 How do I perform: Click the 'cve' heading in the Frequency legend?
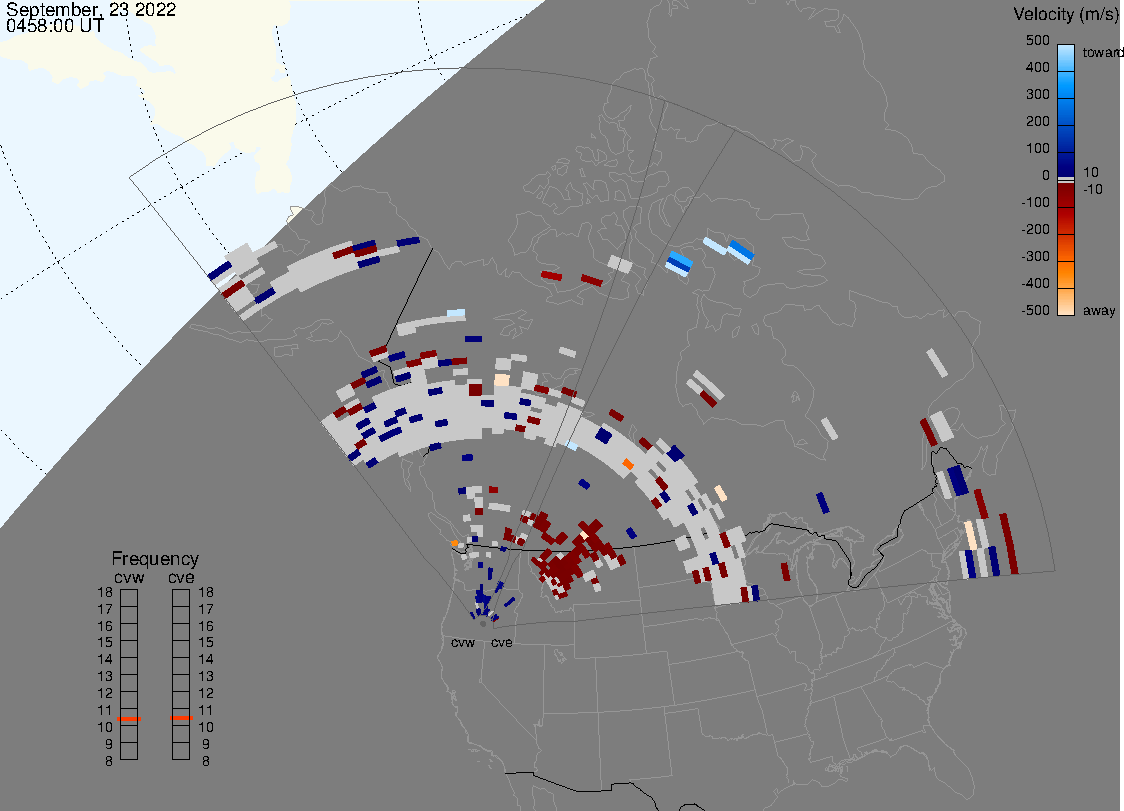(x=181, y=577)
